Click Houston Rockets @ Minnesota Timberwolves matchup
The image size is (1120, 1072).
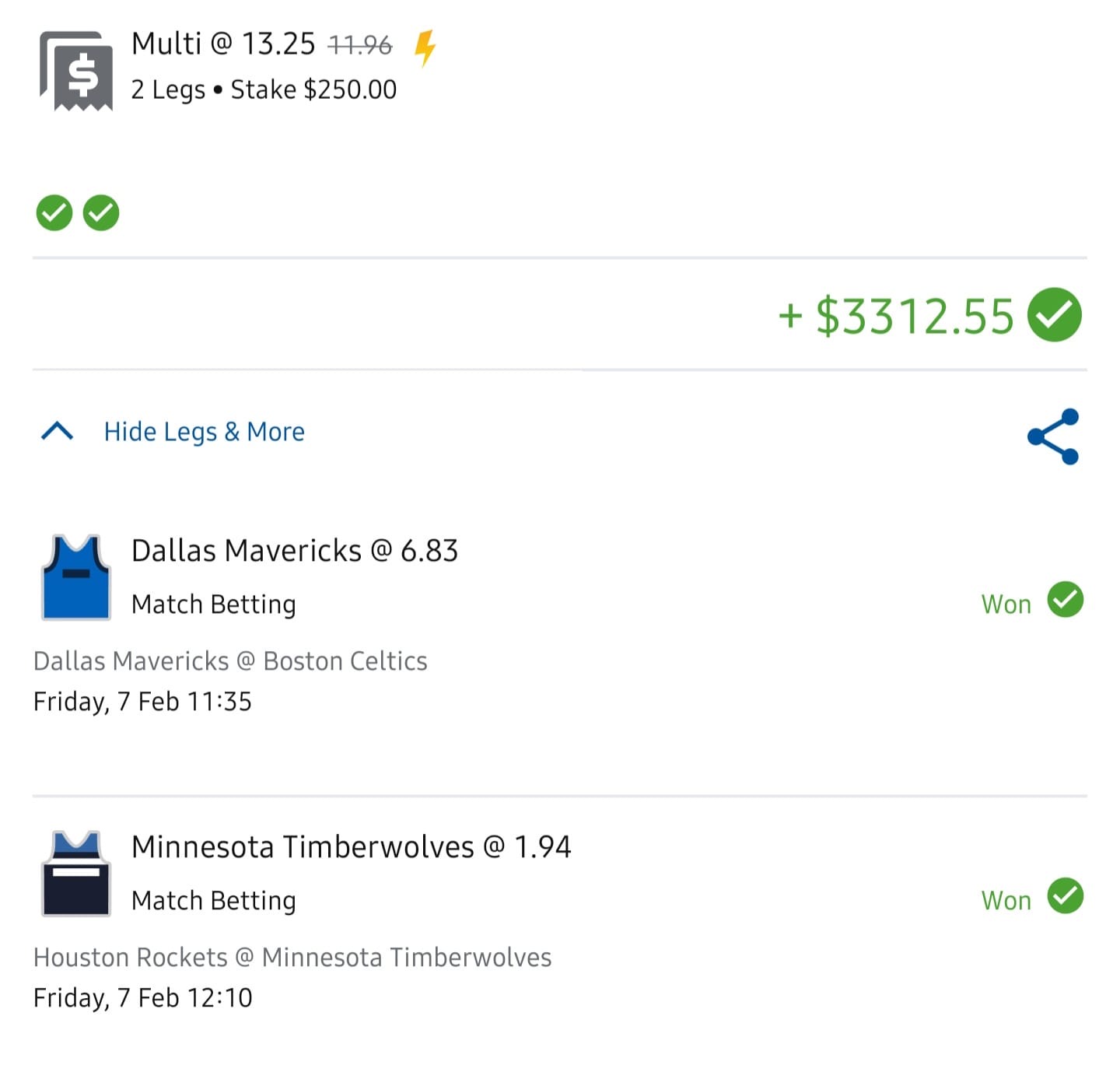click(x=292, y=958)
